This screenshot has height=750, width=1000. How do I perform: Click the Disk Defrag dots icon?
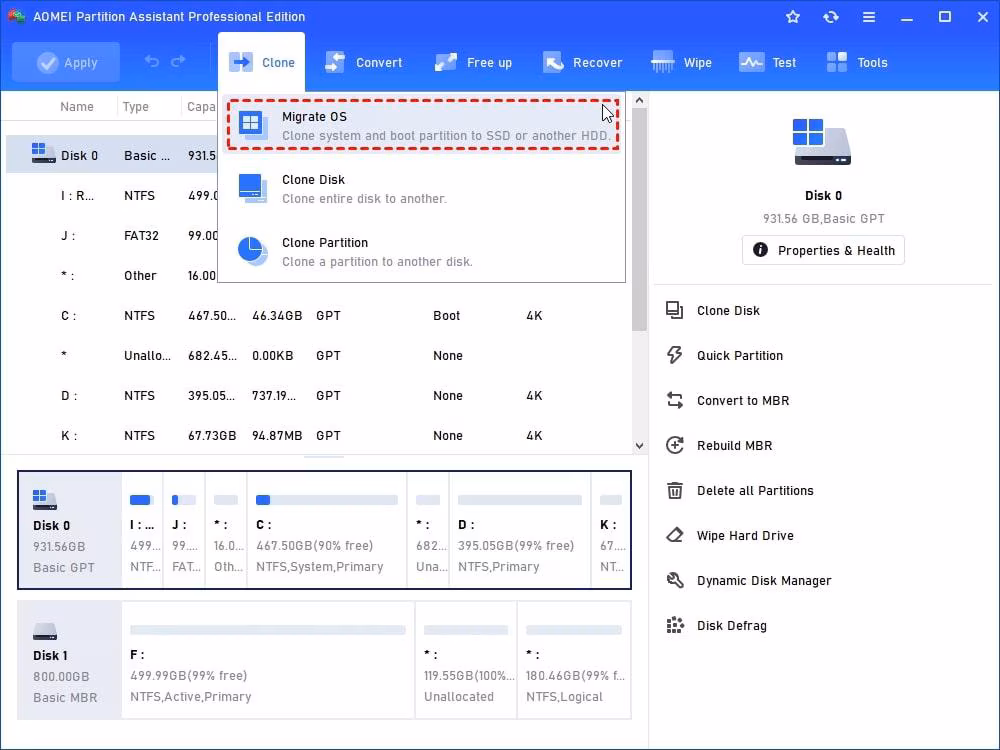pyautogui.click(x=675, y=626)
